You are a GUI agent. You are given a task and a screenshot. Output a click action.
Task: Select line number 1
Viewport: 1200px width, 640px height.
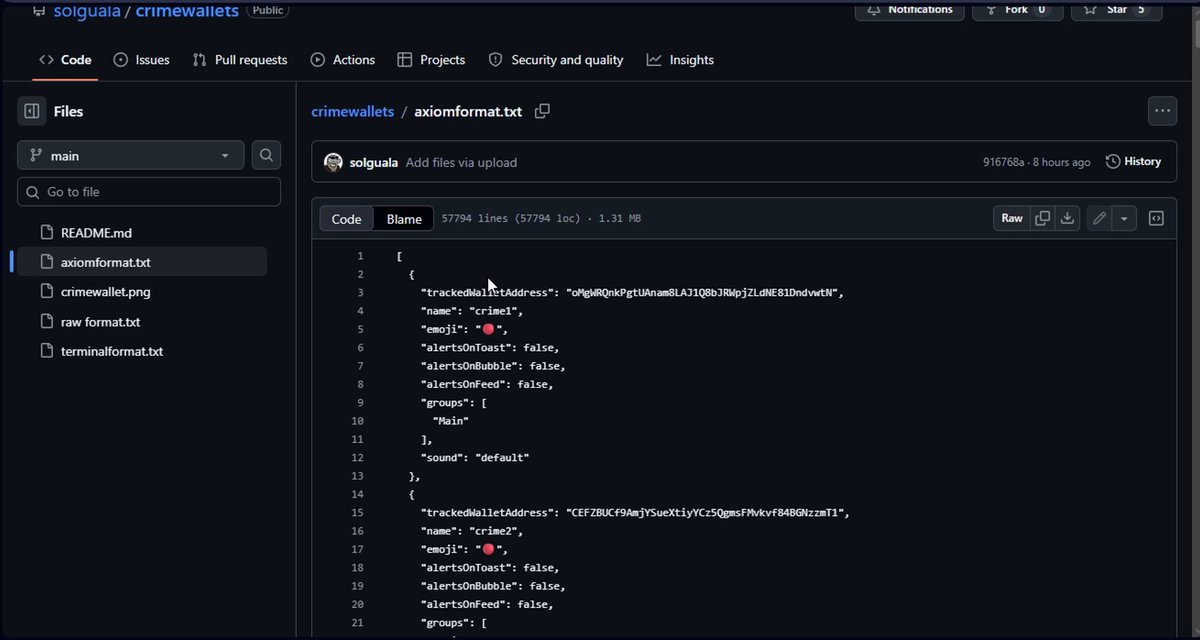[360, 256]
